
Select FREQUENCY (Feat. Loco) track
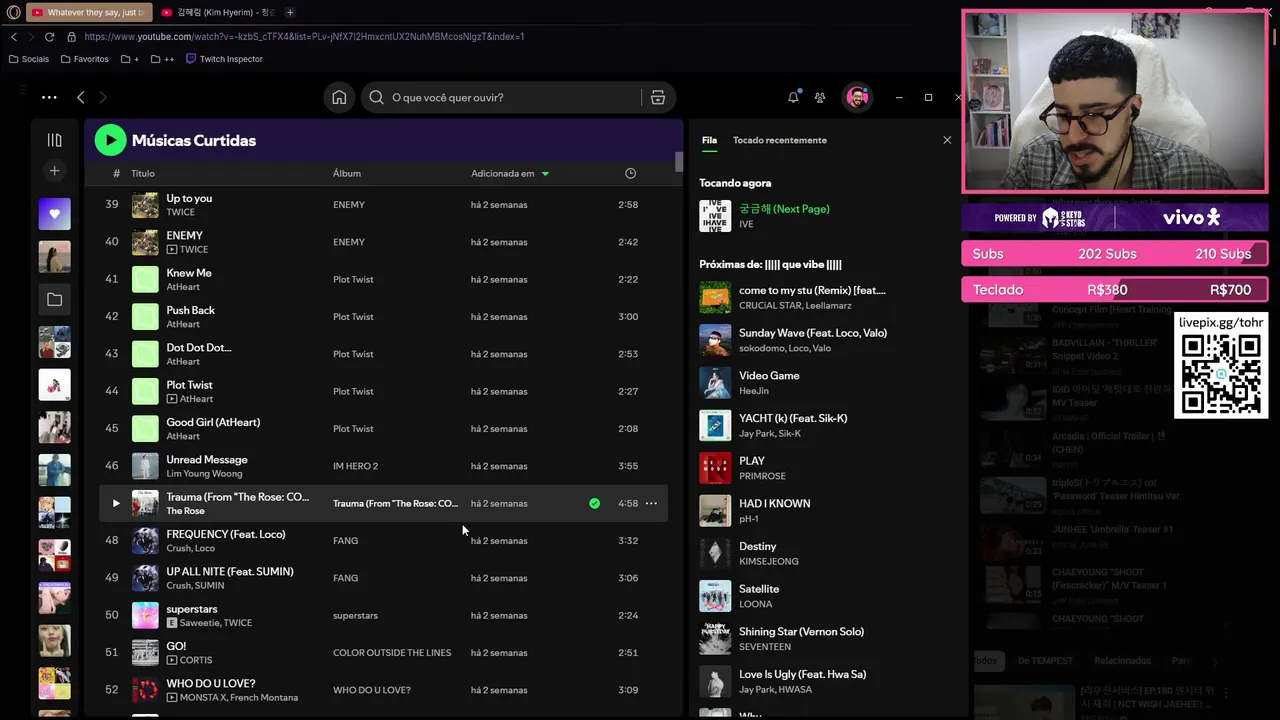coord(226,534)
